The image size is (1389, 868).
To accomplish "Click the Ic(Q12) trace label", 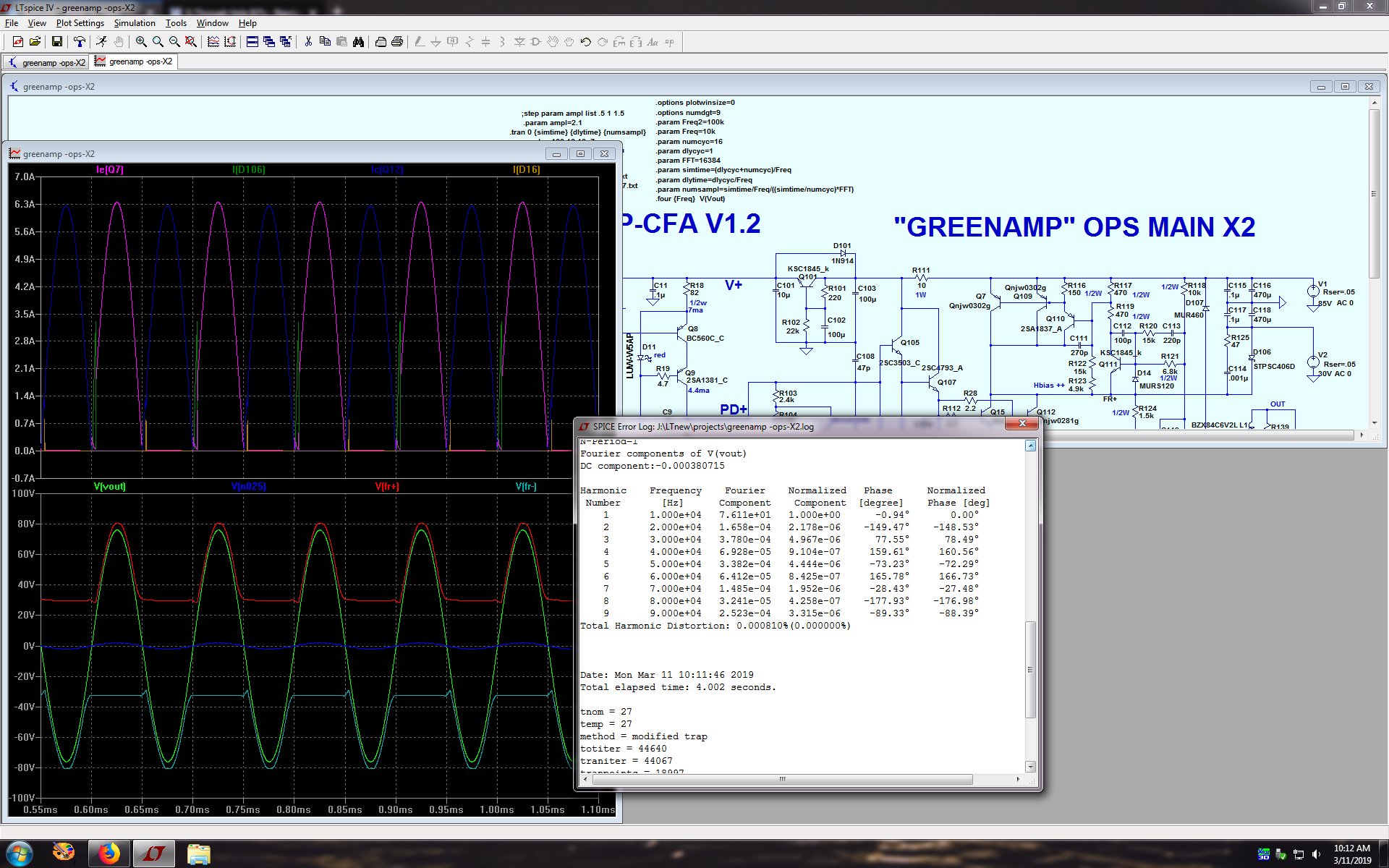I will 387,170.
